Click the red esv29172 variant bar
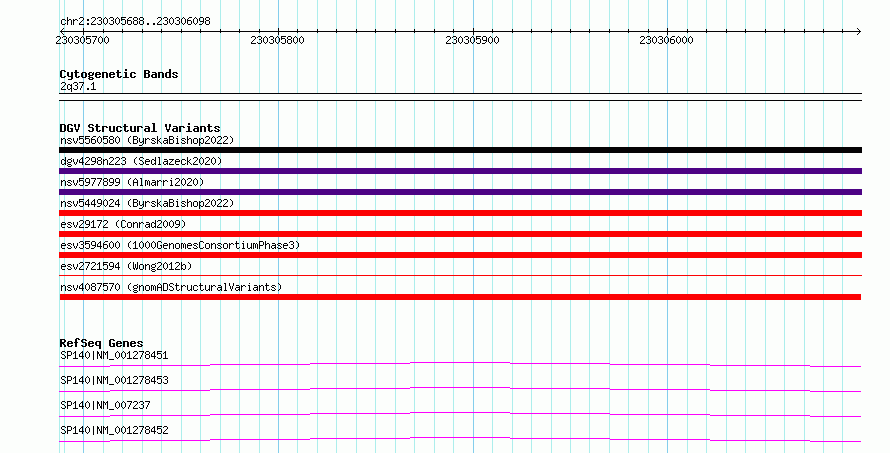 (460, 234)
